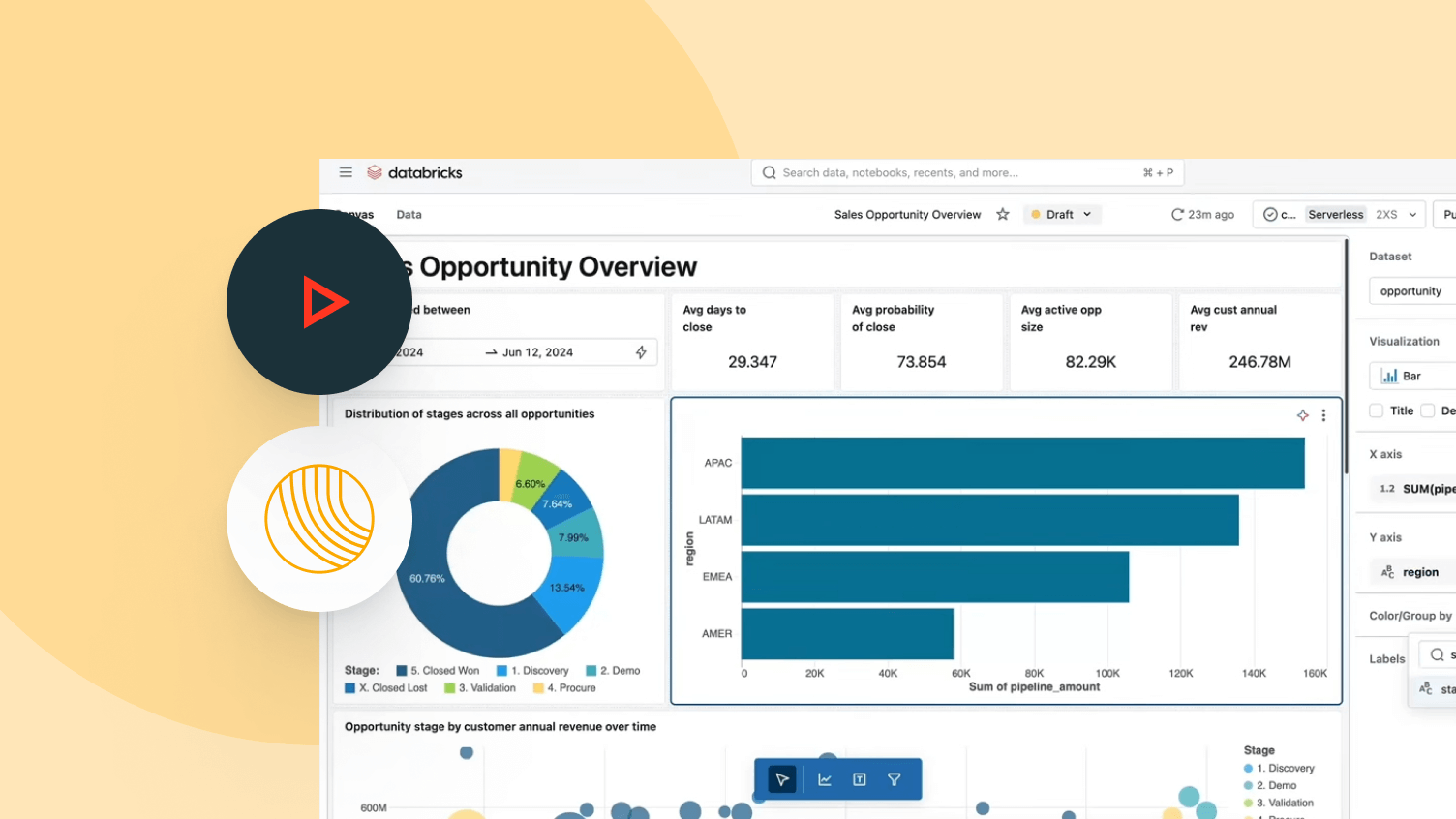Click the Databricks logo
The height and width of the screenshot is (819, 1456).
[414, 172]
